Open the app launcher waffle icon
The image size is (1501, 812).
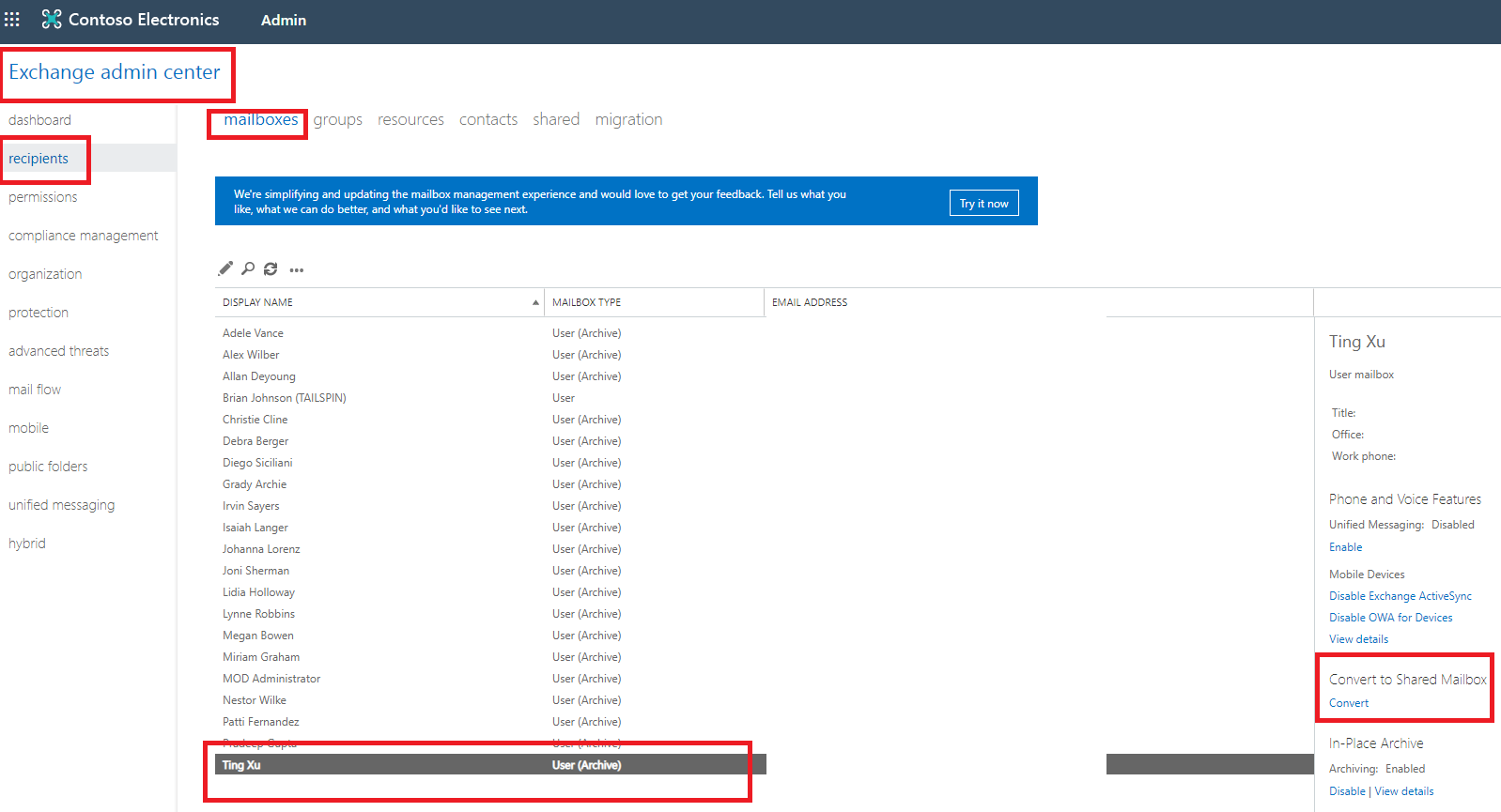[x=12, y=19]
